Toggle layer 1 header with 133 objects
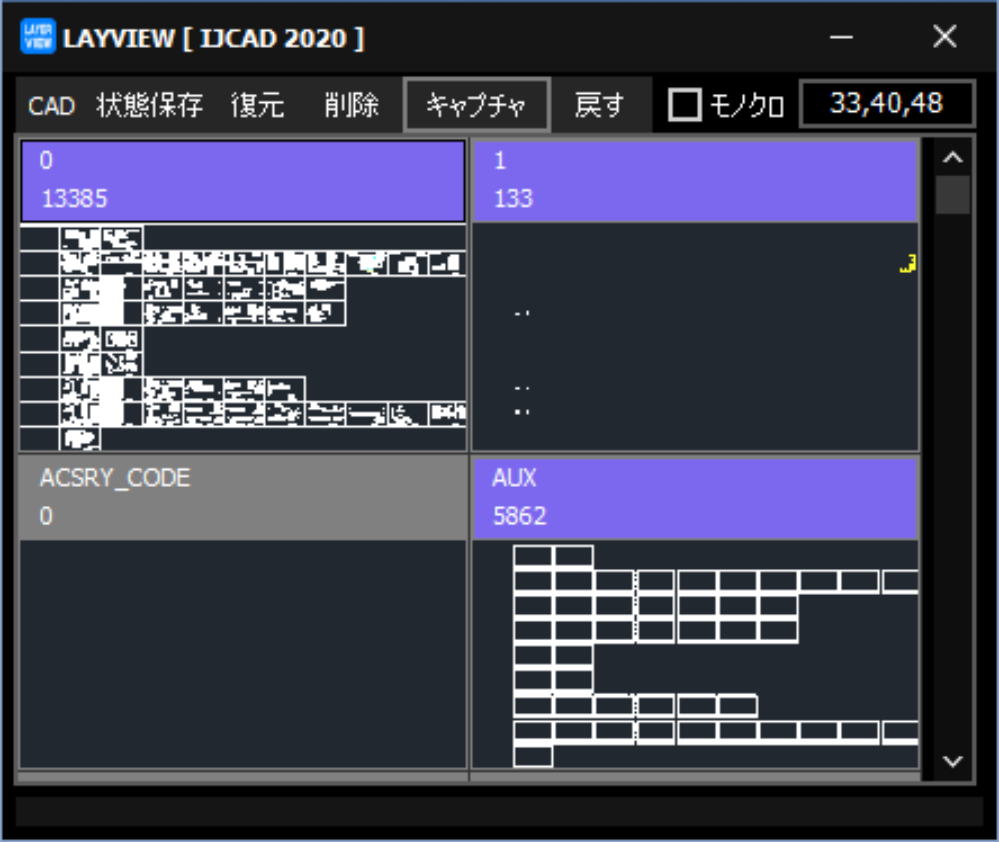 (x=694, y=181)
